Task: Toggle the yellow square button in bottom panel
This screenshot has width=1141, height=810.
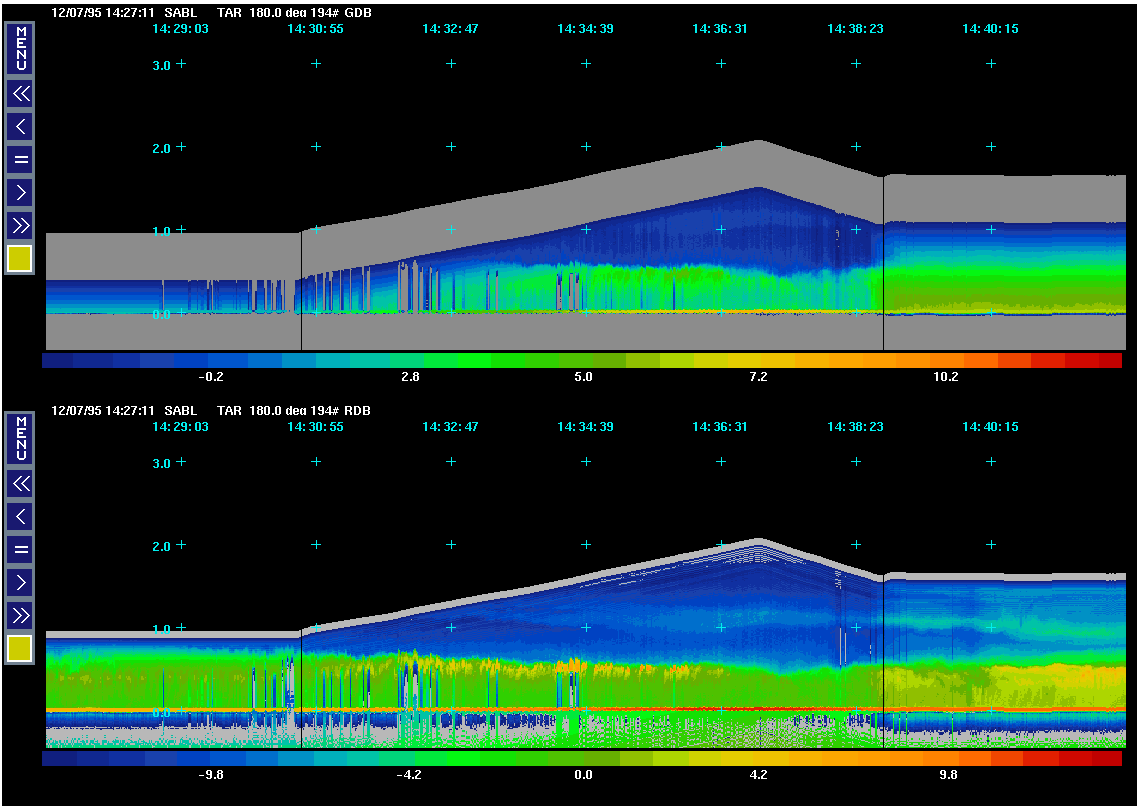Action: point(20,649)
